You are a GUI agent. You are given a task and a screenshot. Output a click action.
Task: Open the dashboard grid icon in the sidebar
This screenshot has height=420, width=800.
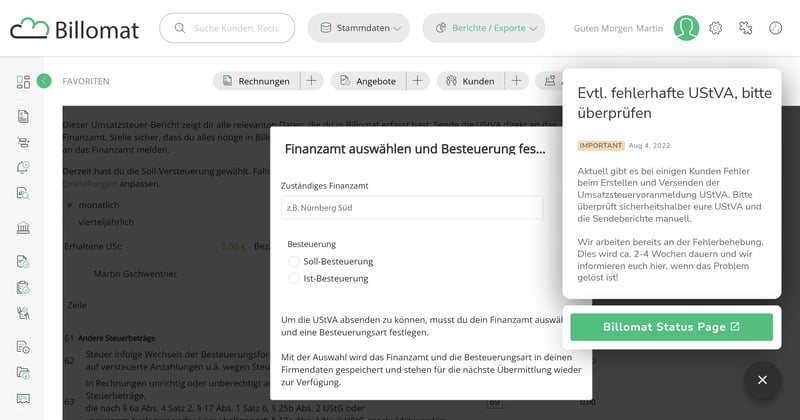click(23, 82)
